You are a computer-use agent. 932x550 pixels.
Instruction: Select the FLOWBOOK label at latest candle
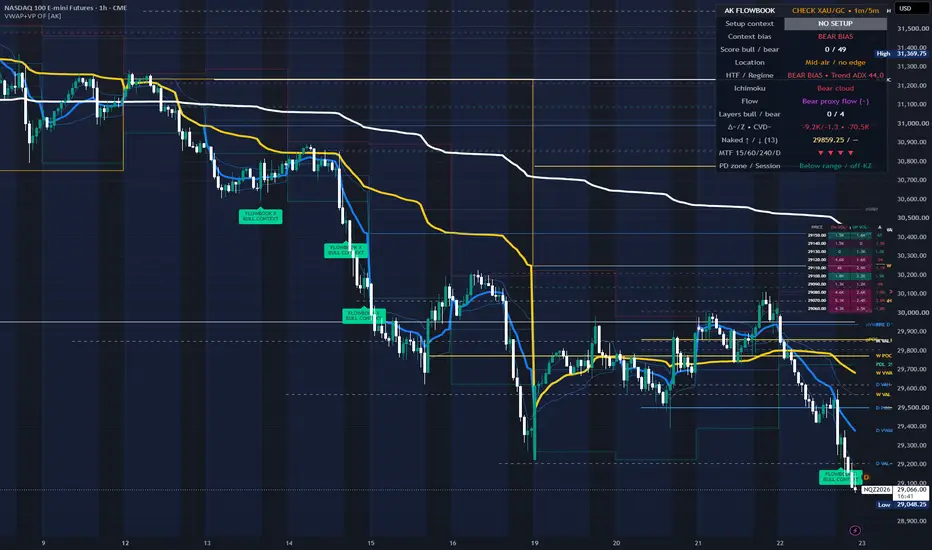[838, 477]
